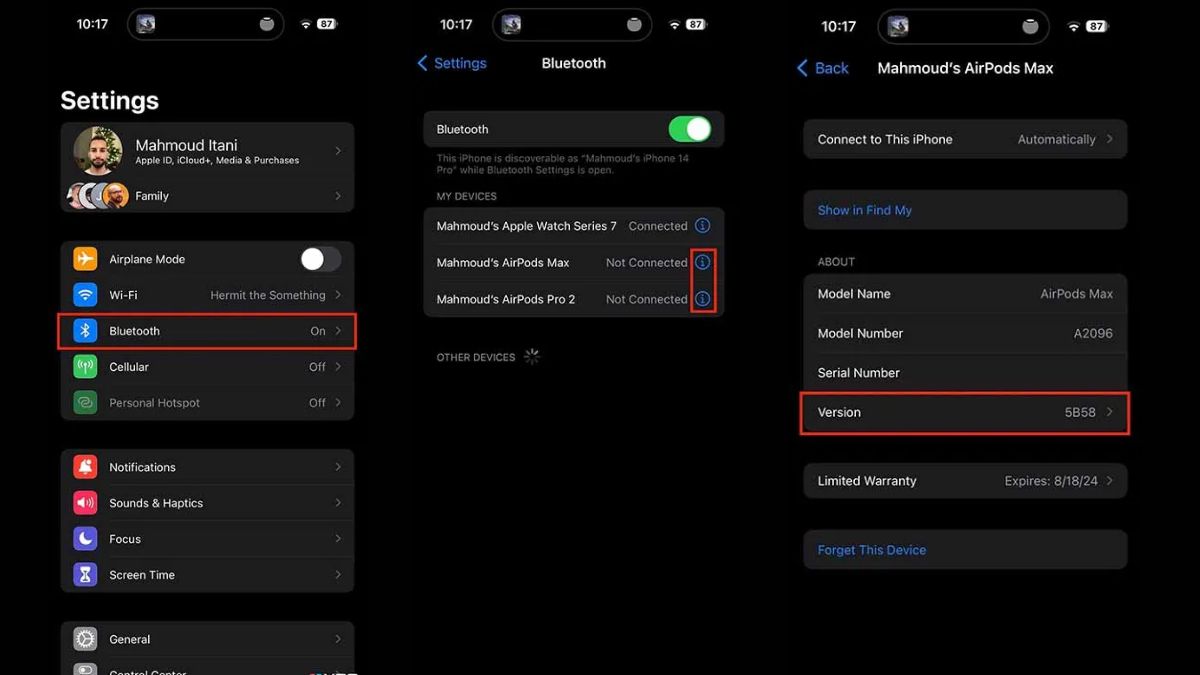Open the Focus settings row
This screenshot has width=1200, height=675.
(x=207, y=539)
